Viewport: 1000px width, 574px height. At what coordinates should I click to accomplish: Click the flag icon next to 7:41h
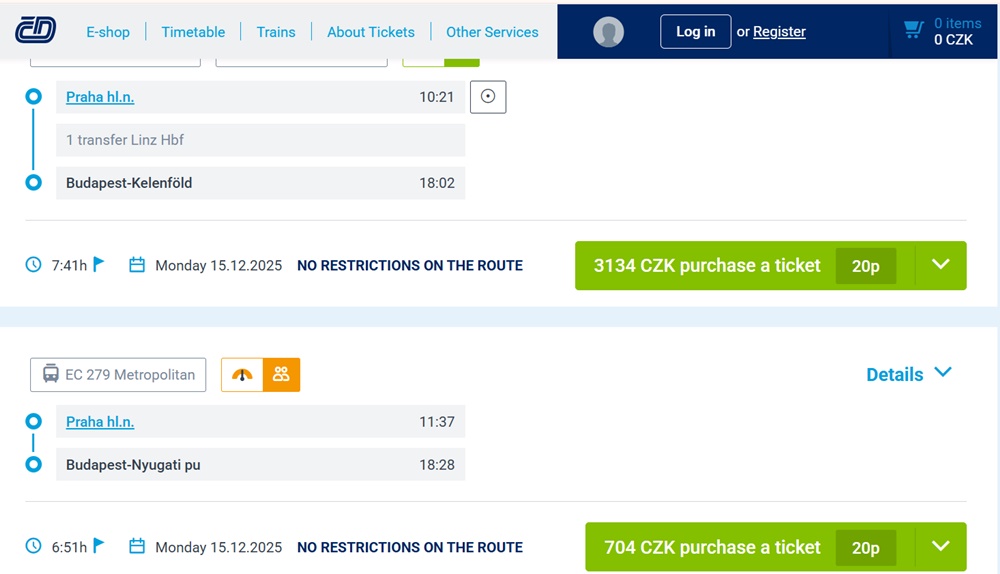pos(99,264)
